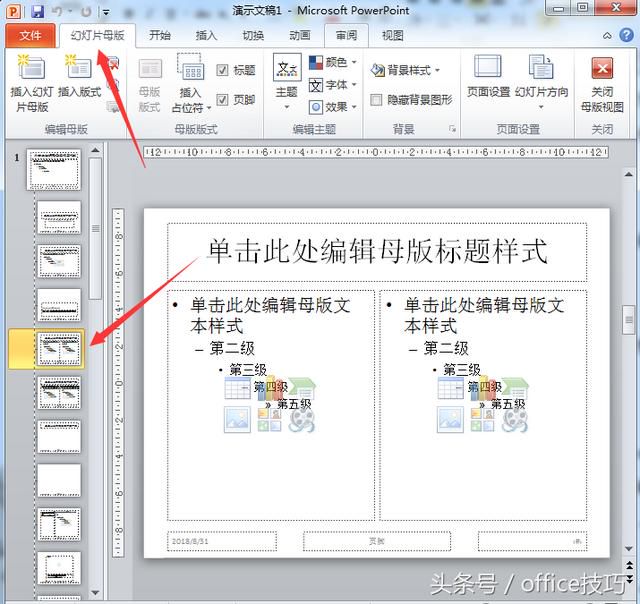Click the Undo icon in quick access toolbar
640x604 pixels.
click(x=58, y=11)
